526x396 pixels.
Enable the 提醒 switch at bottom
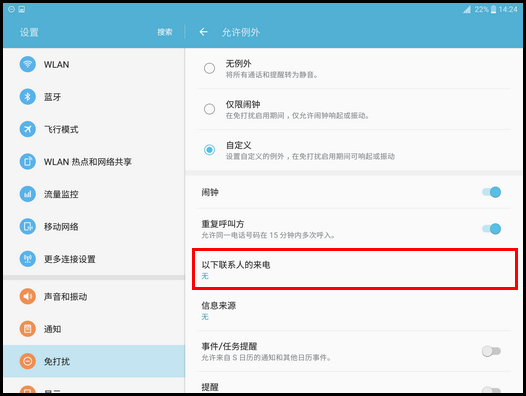491,390
